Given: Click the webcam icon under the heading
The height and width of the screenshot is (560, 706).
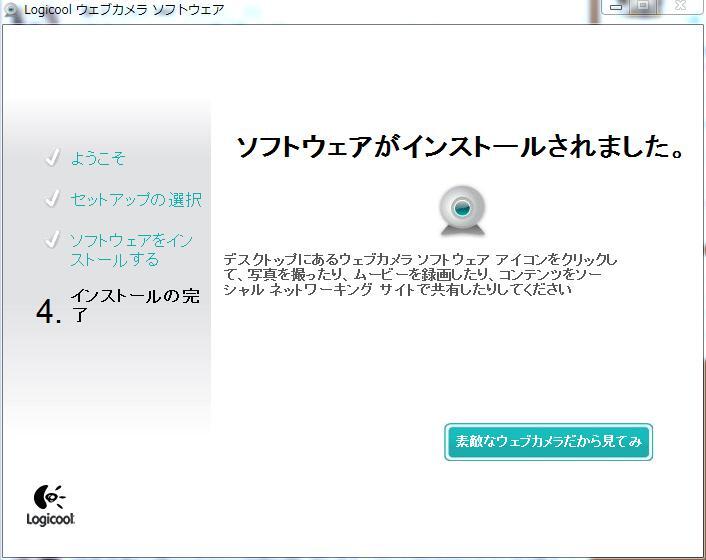Looking at the screenshot, I should point(462,211).
